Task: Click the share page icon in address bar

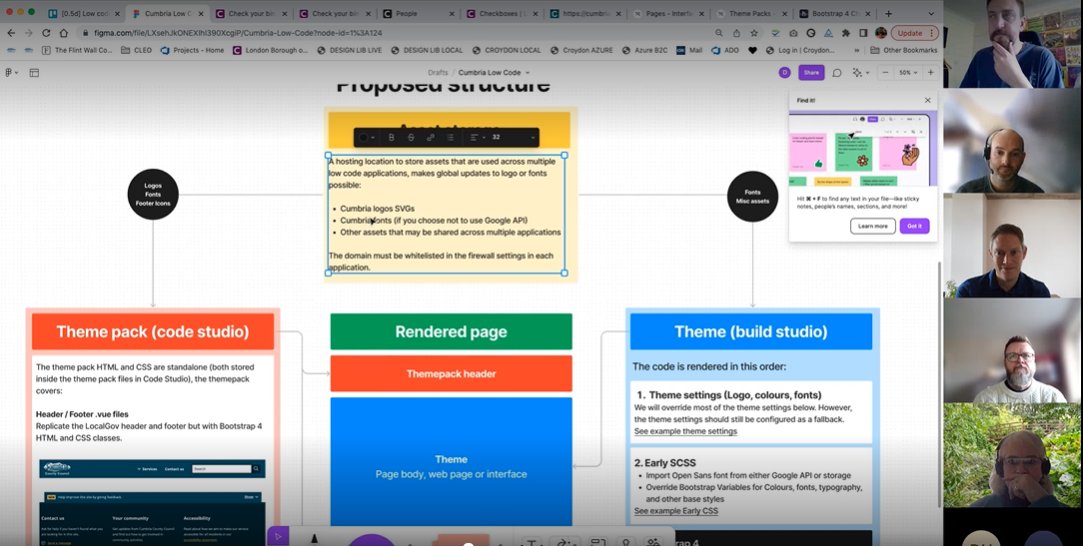Action: [x=736, y=32]
